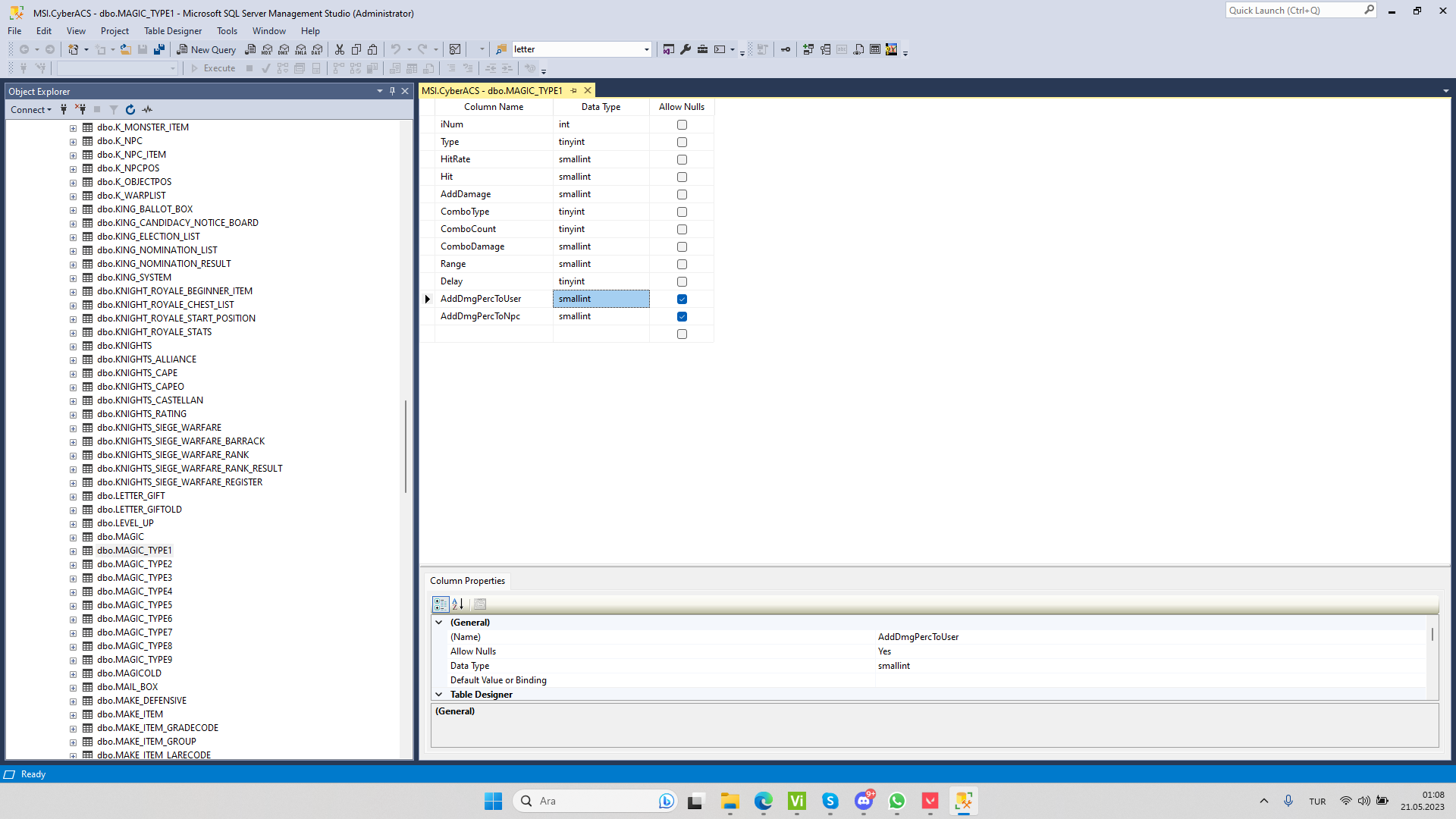The height and width of the screenshot is (819, 1456).
Task: Click the Object Explorer vertical scrollbar thumb
Action: 406,446
